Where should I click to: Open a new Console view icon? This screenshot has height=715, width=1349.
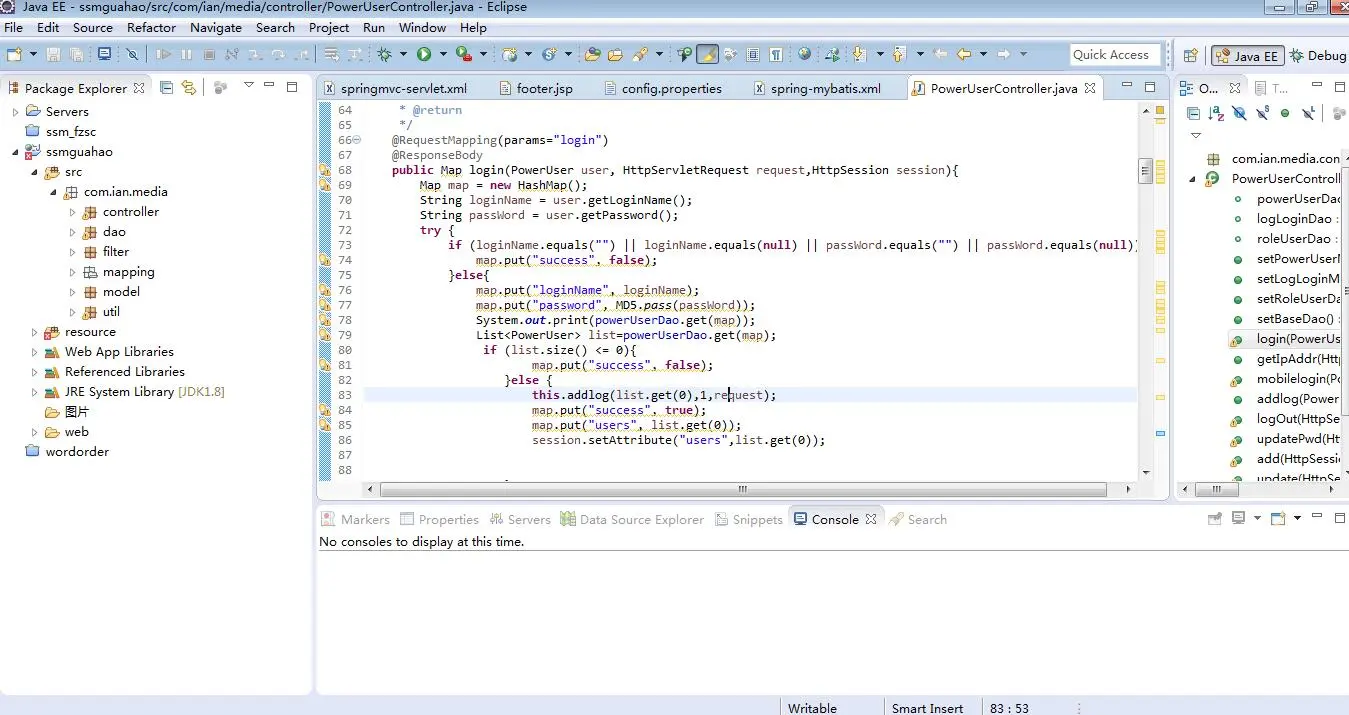coord(1278,518)
